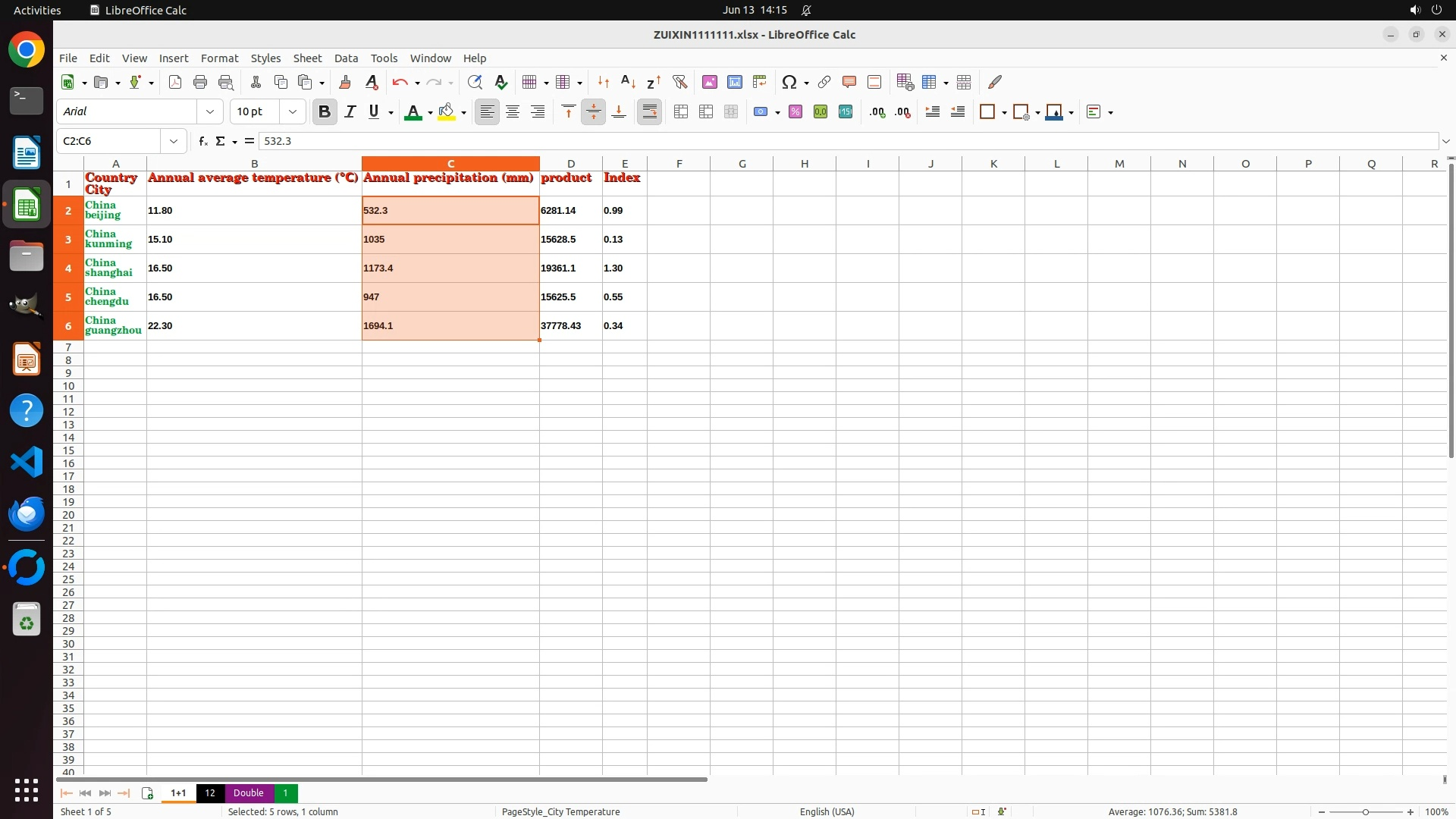Viewport: 1456px width, 819px height.
Task: Expand the Name Box dropdown arrow
Action: [x=174, y=141]
